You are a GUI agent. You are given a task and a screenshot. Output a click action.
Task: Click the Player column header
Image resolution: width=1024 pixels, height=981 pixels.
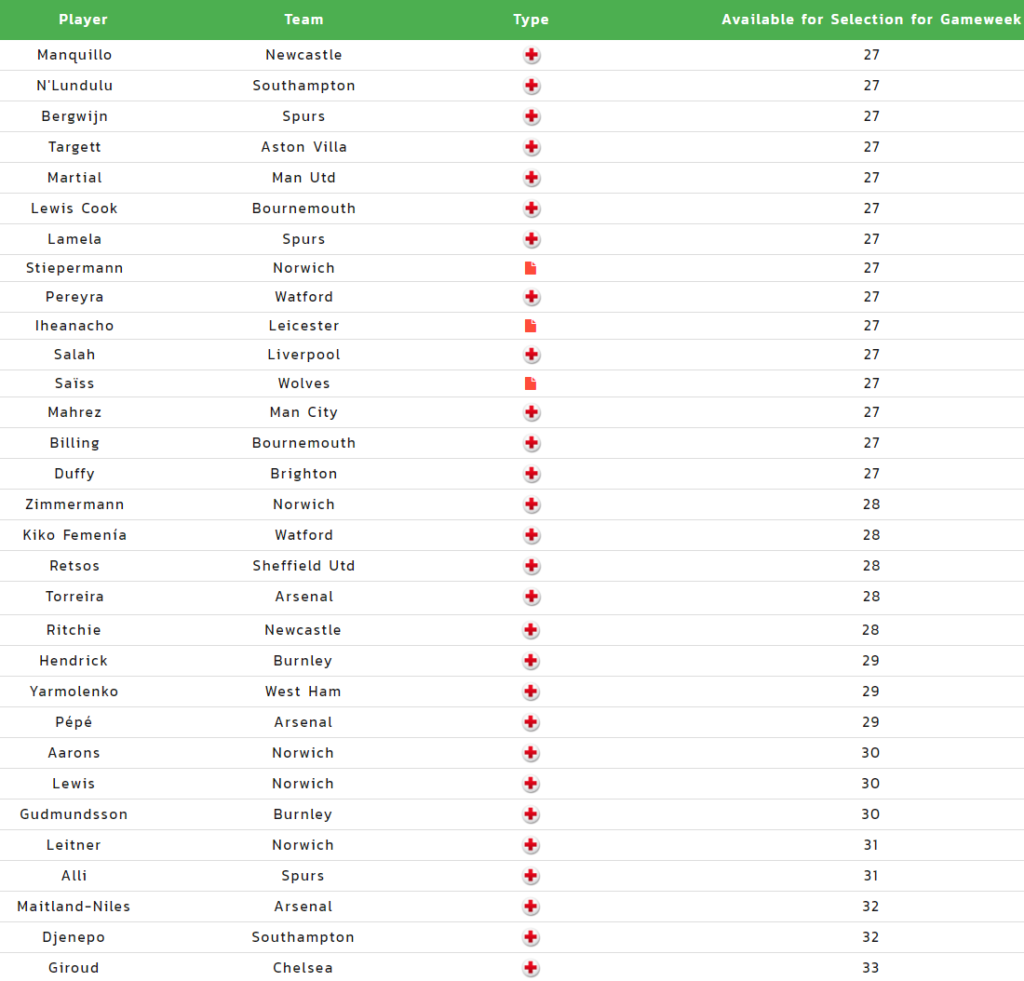[x=83, y=20]
